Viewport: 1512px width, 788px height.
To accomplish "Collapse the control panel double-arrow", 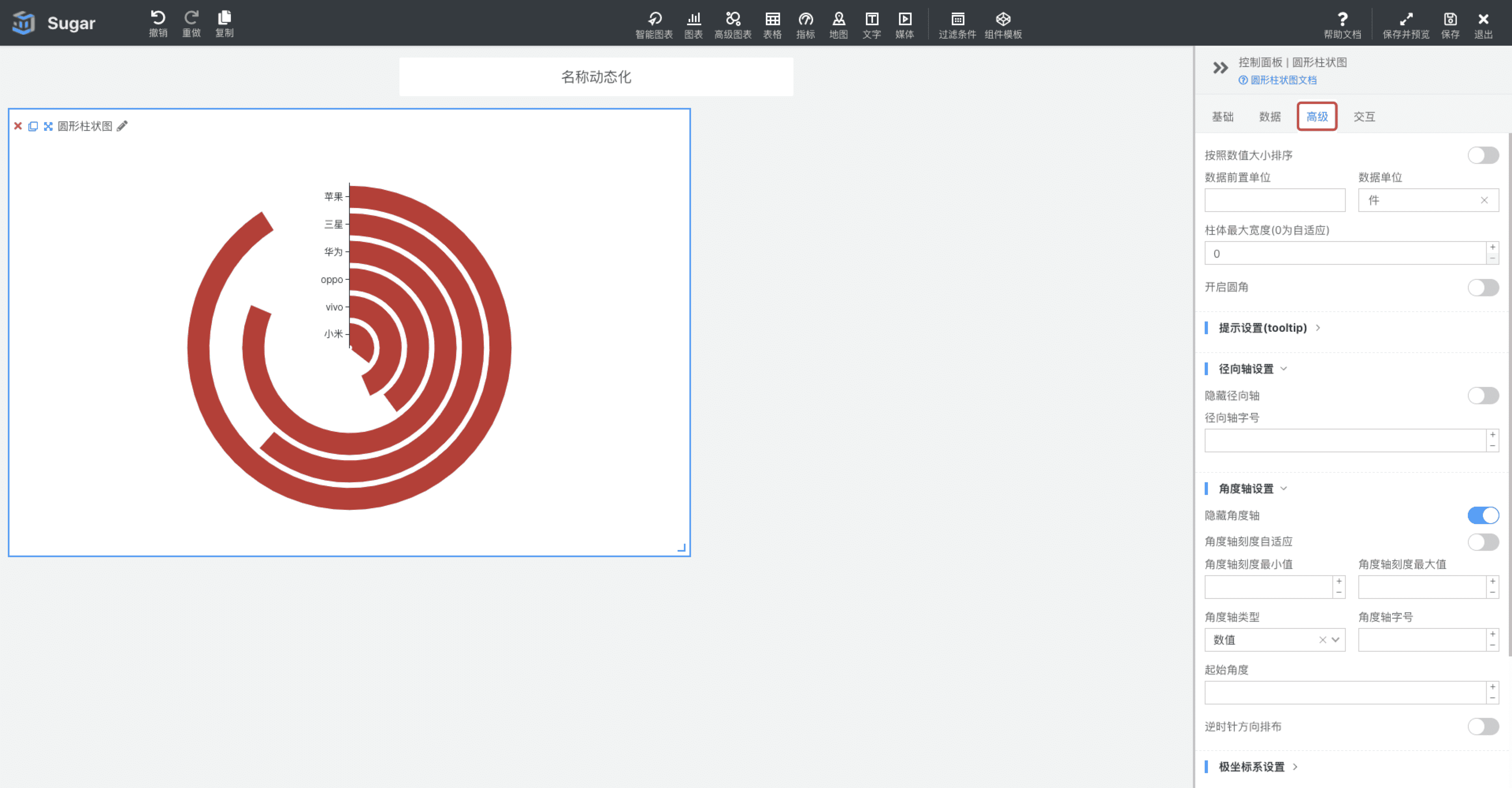I will [x=1220, y=67].
